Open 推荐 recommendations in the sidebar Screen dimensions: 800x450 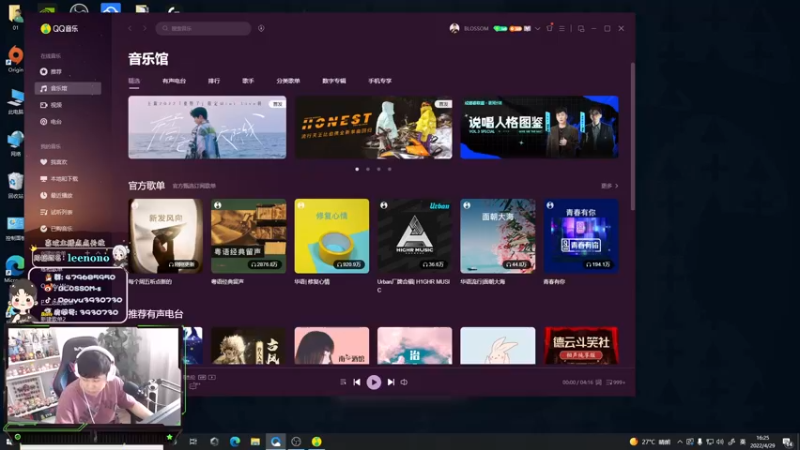click(51, 72)
